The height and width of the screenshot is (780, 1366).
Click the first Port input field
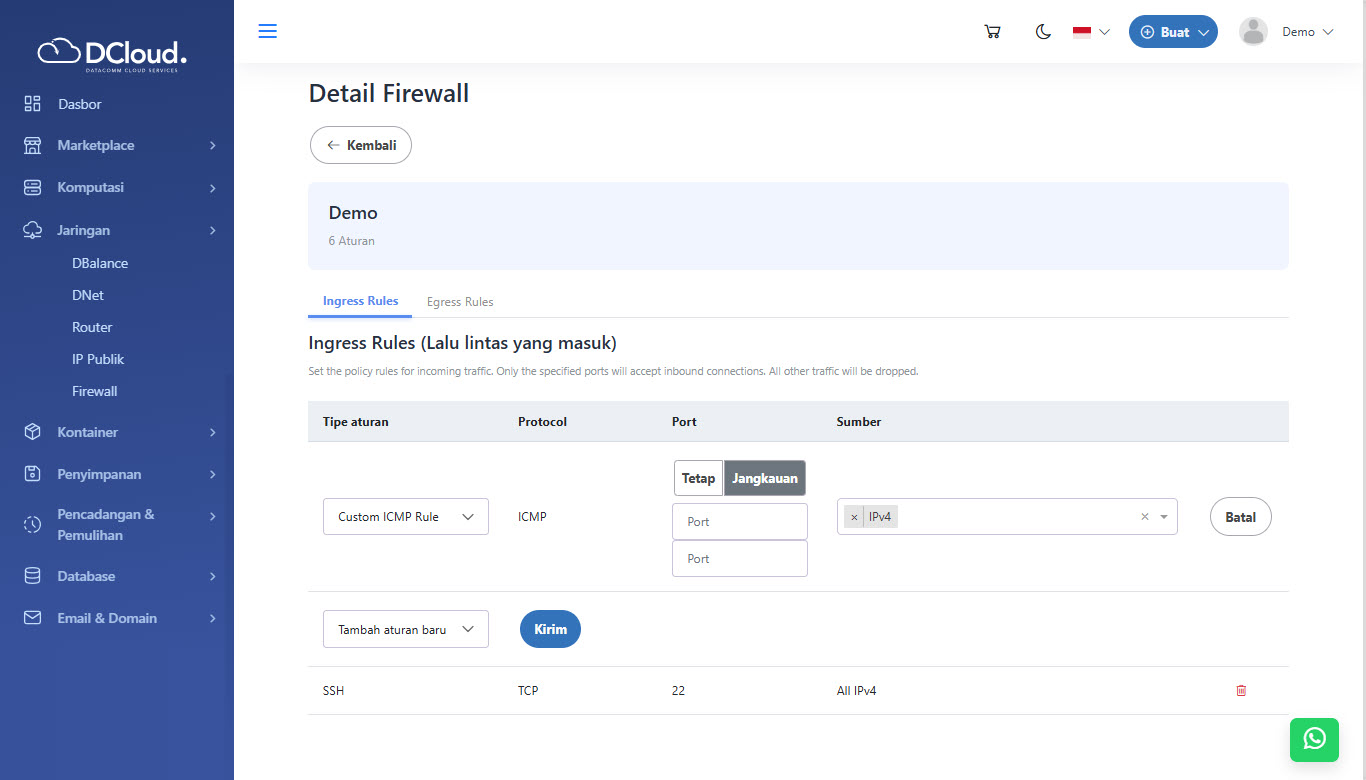coord(739,521)
